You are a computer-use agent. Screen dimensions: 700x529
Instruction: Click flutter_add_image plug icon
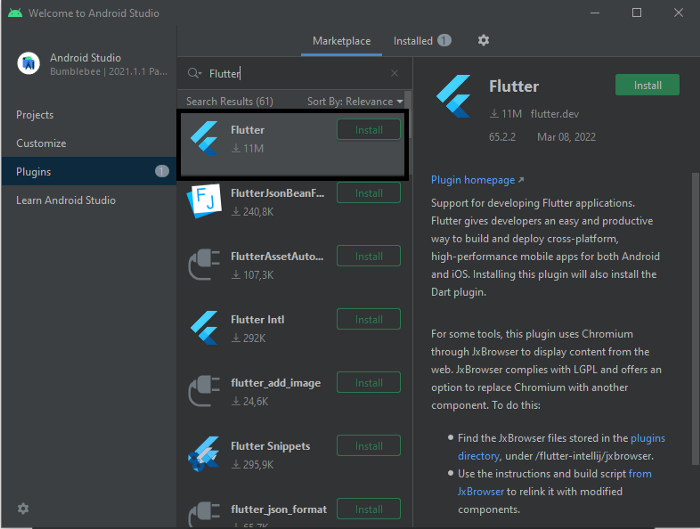pos(204,391)
